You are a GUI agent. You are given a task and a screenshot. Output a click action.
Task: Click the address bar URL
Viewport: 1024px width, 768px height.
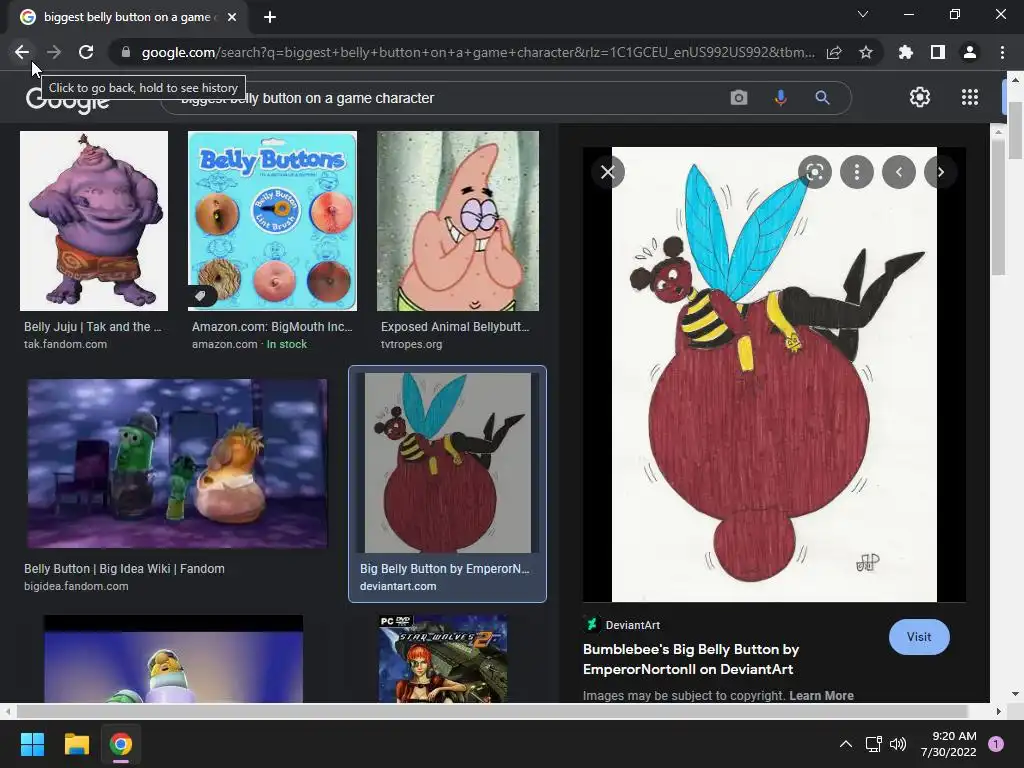pos(478,52)
